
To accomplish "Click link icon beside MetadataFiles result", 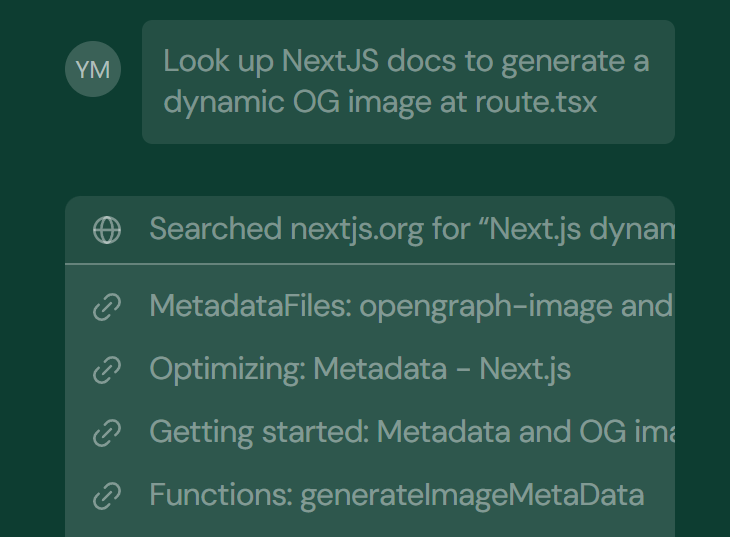I will tap(107, 306).
